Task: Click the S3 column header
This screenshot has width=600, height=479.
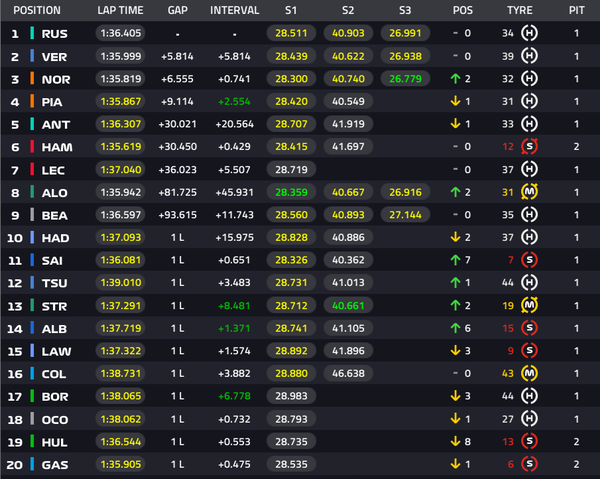Action: coord(405,10)
